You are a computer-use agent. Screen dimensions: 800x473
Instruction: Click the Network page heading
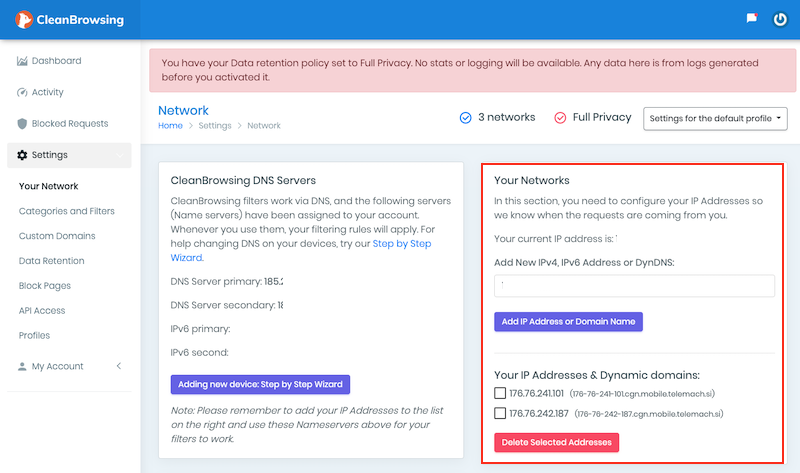(x=183, y=110)
